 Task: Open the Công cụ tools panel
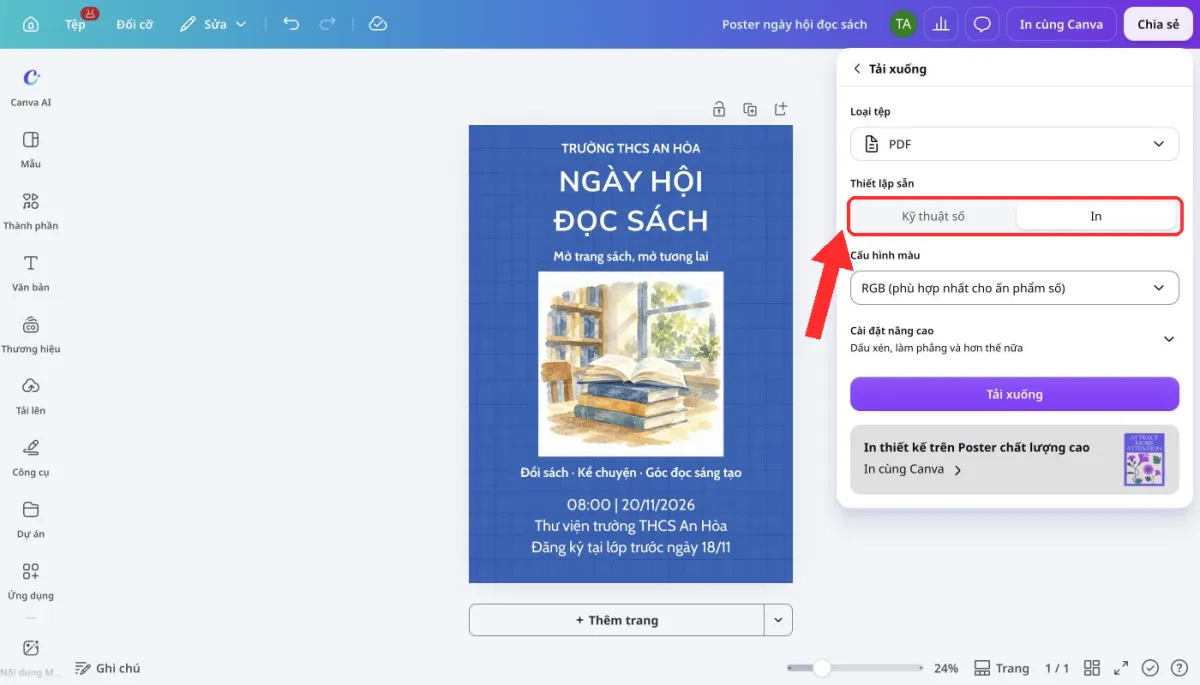pyautogui.click(x=31, y=457)
